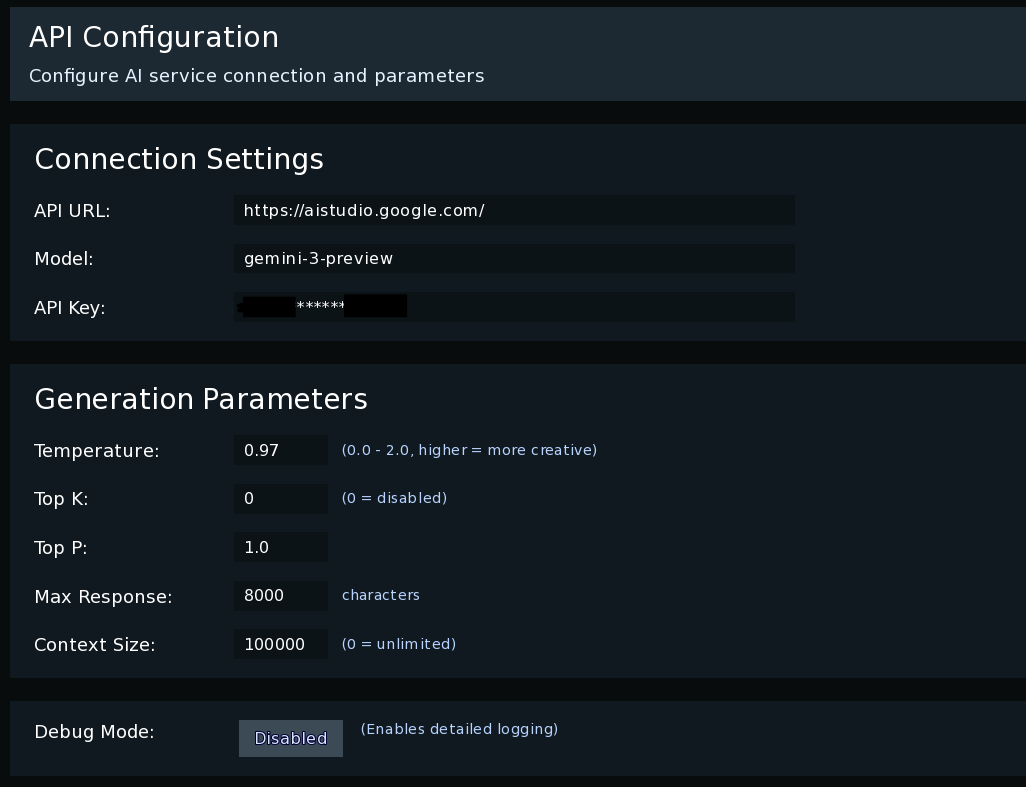Click the "characters" unit label
This screenshot has width=1026, height=787.
(x=381, y=595)
